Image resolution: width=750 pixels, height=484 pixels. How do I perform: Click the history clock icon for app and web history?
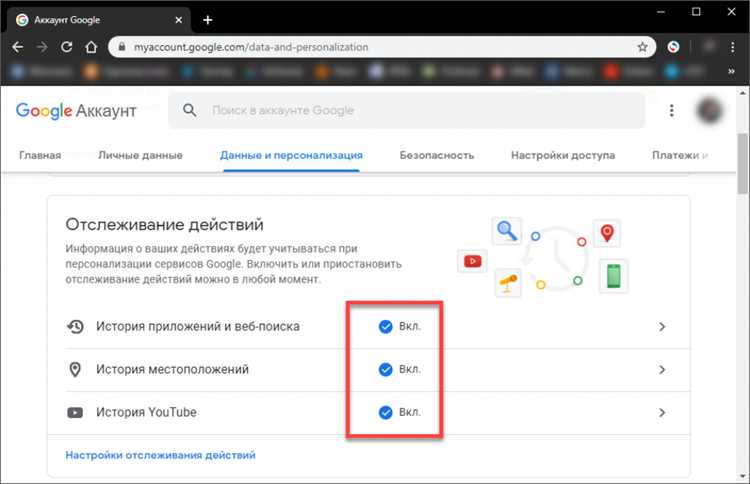click(x=75, y=327)
